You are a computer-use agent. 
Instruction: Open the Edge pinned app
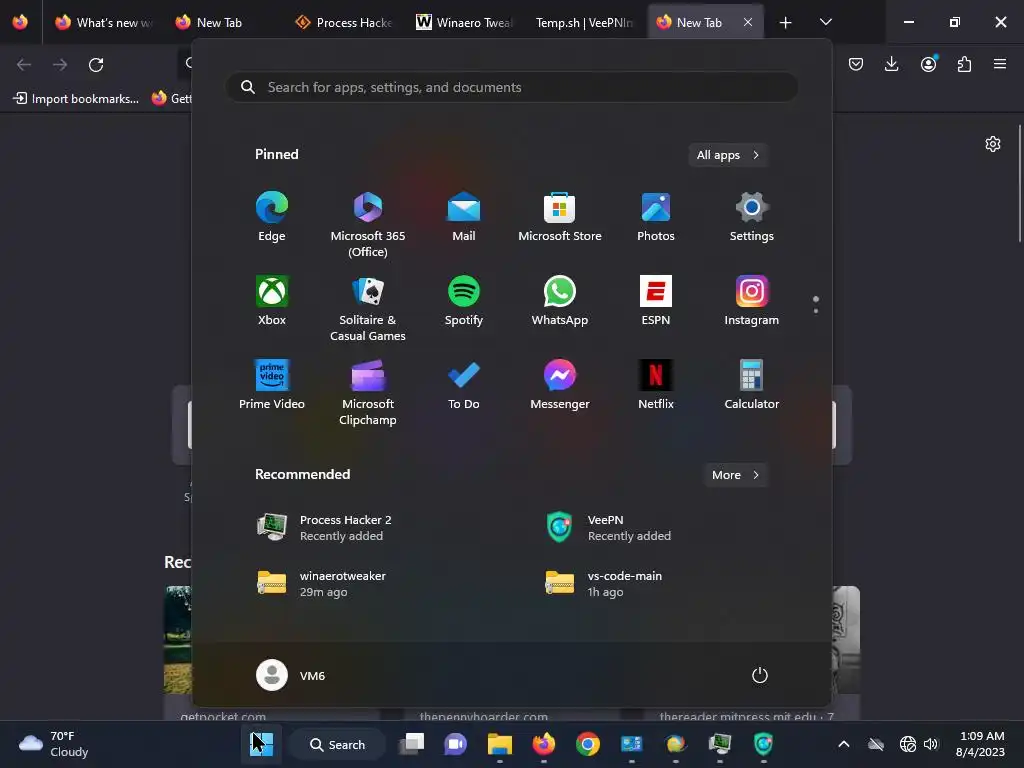click(x=272, y=217)
